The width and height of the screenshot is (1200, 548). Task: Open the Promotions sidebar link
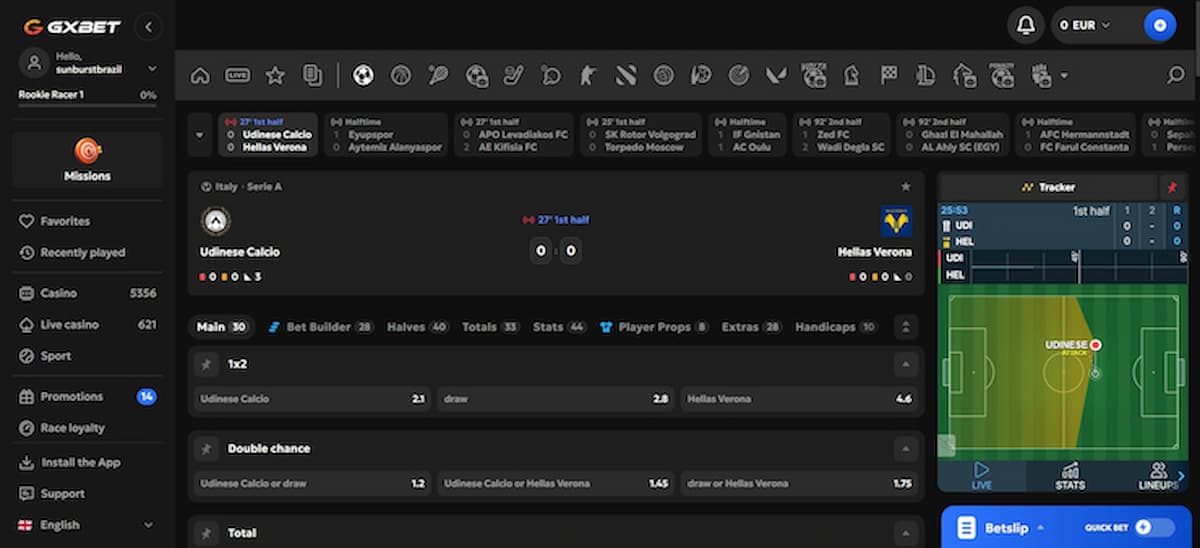(88, 396)
